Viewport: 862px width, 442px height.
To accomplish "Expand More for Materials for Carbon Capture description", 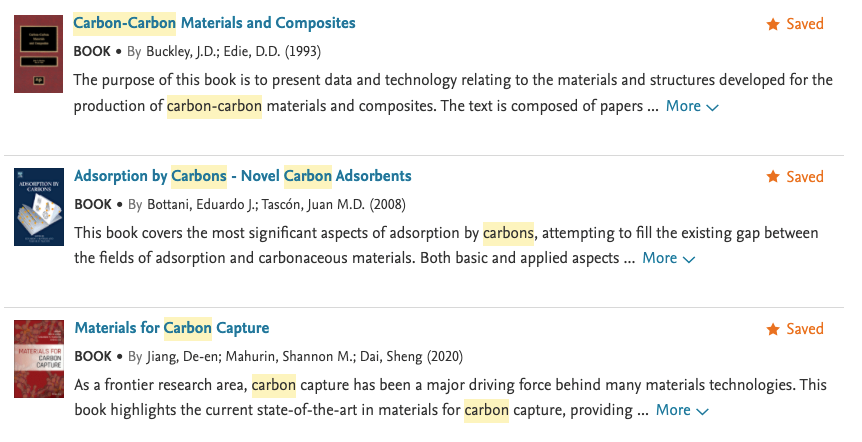I will coord(673,410).
